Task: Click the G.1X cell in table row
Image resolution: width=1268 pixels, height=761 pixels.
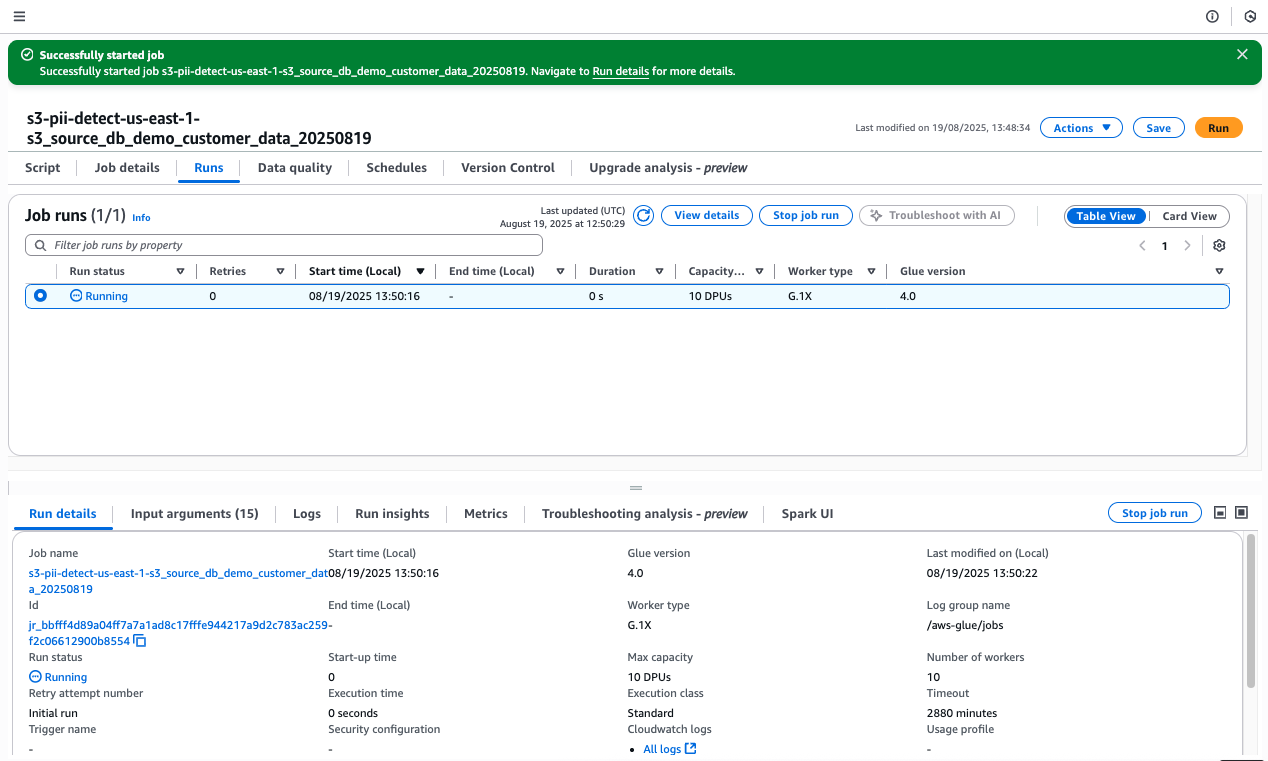Action: click(800, 296)
